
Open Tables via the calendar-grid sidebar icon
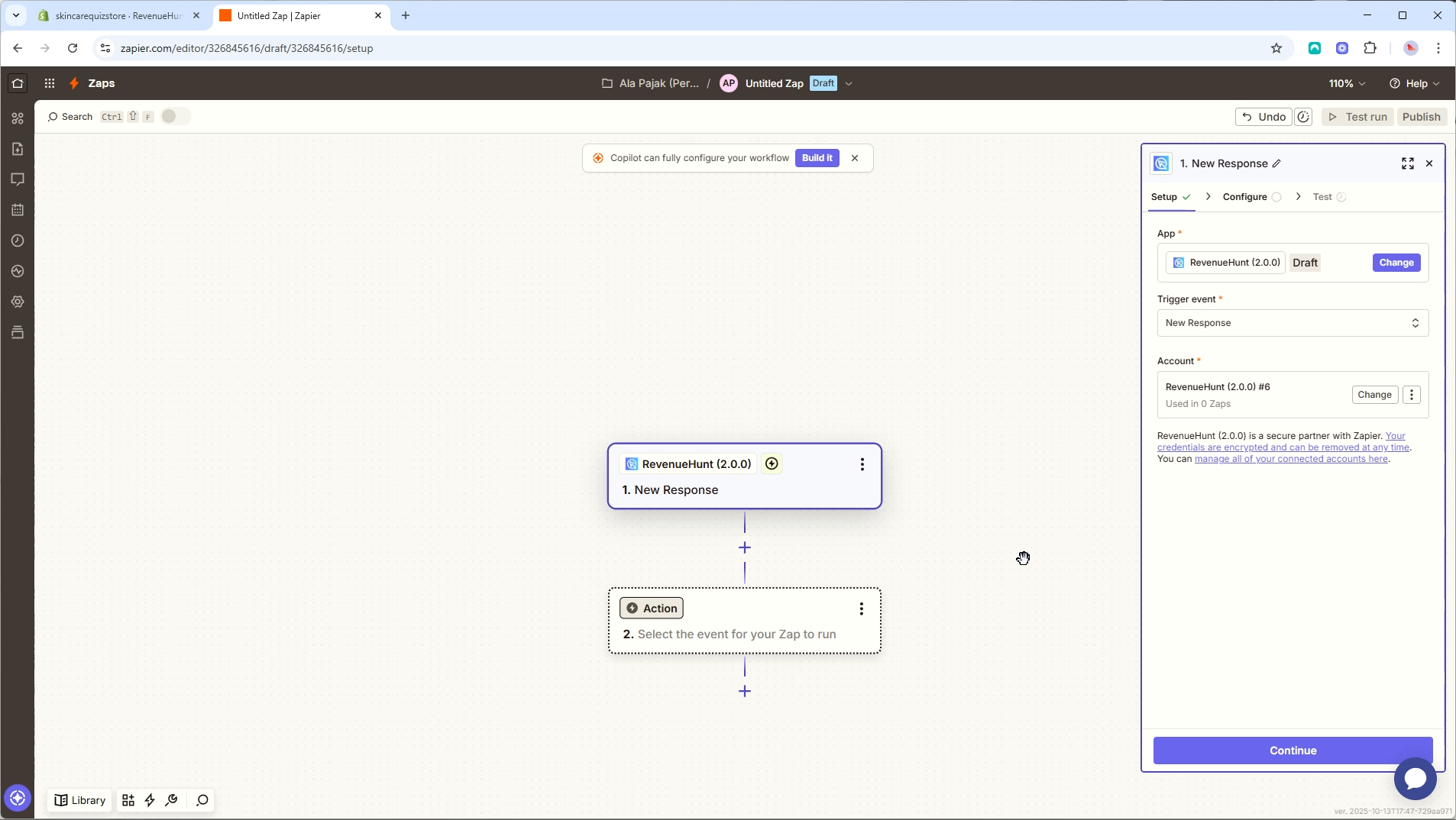(x=17, y=210)
